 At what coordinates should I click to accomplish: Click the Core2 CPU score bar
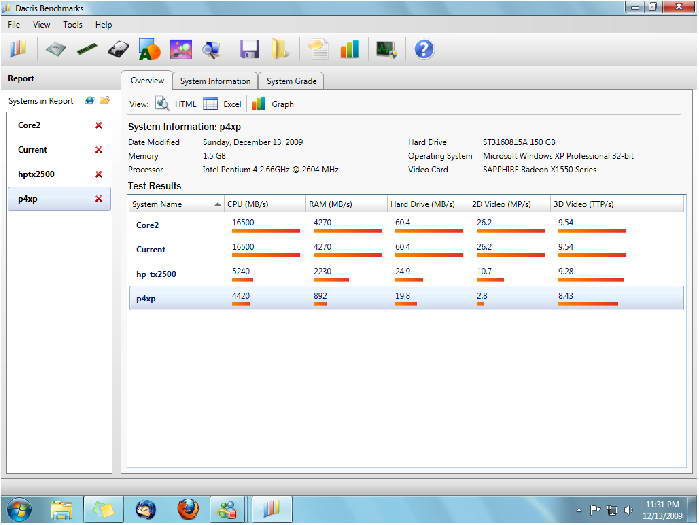[266, 231]
